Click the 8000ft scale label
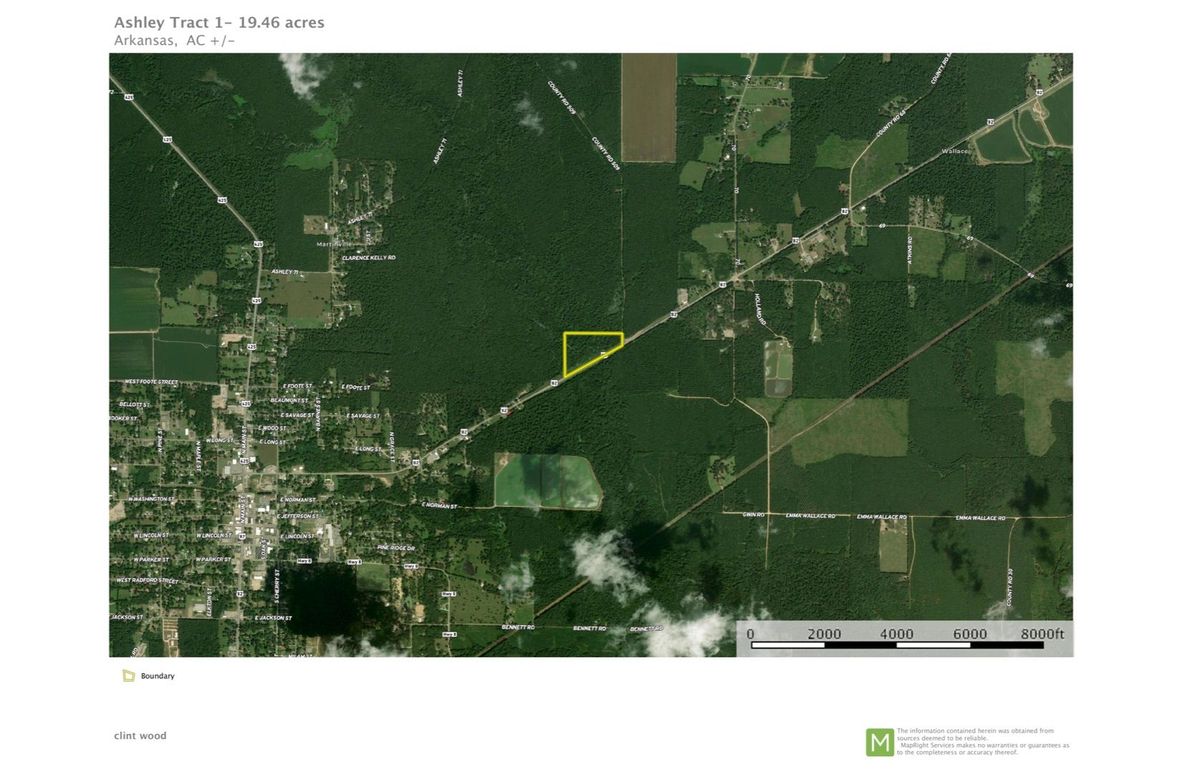The image size is (1182, 772). 1044,633
